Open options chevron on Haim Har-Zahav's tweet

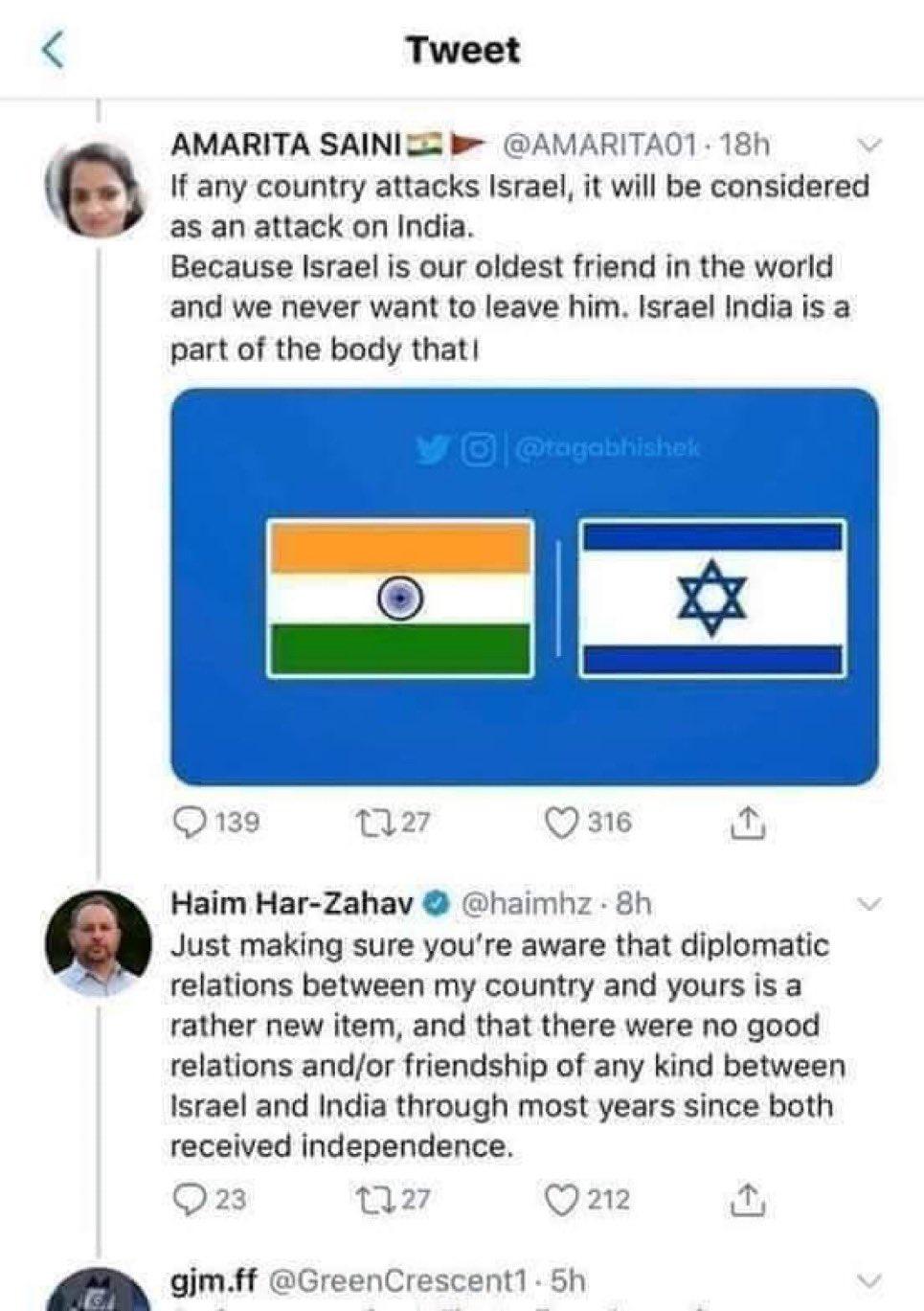(868, 904)
